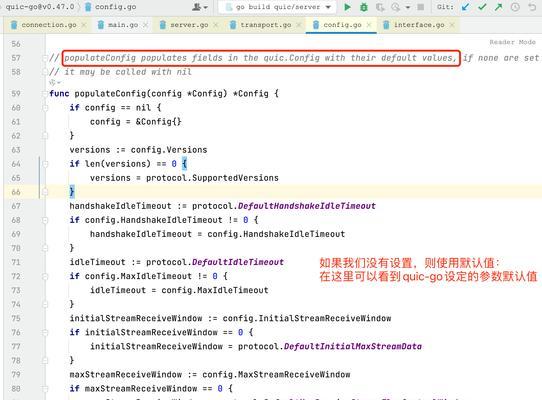Run with coverage icon in toolbar

coord(380,7)
